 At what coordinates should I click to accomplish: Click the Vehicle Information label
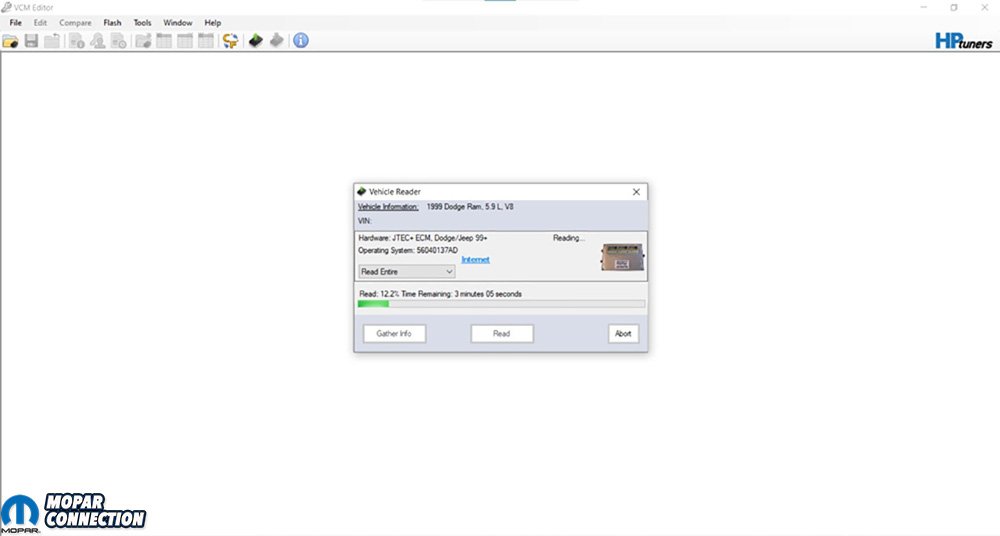pos(388,207)
